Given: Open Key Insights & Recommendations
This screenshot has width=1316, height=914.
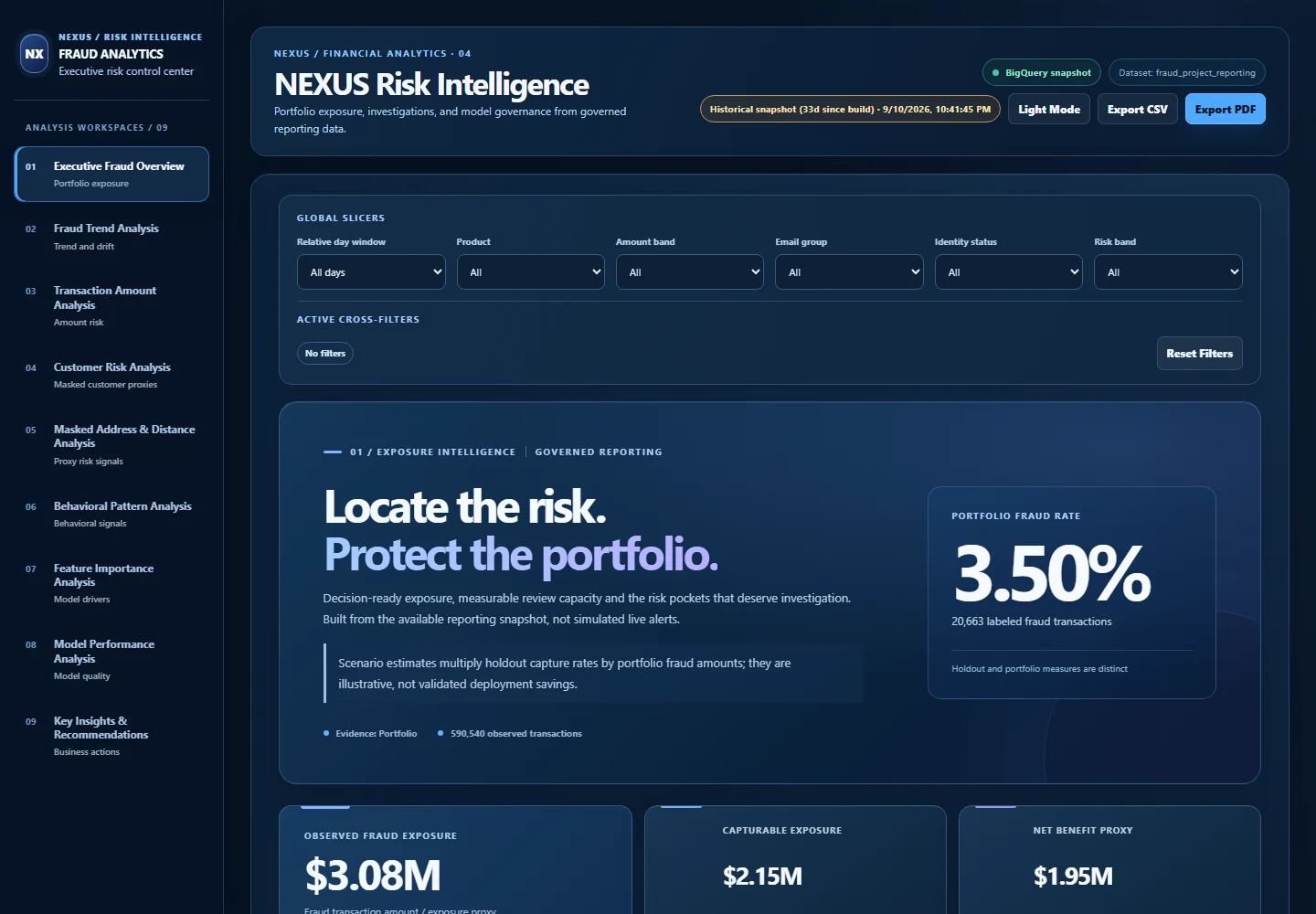Looking at the screenshot, I should (x=111, y=736).
